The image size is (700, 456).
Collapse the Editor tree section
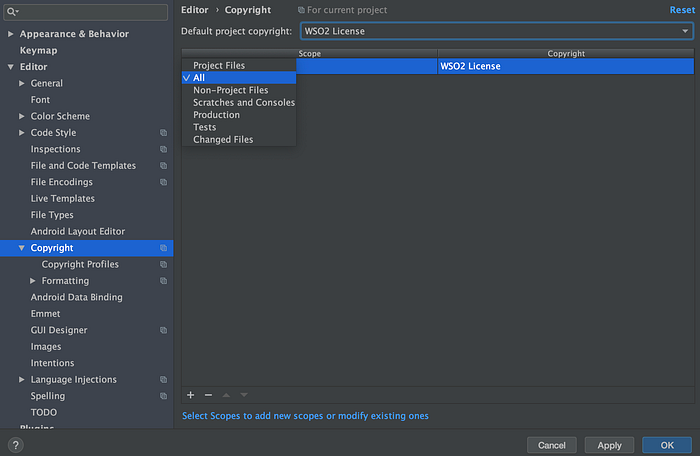[11, 67]
